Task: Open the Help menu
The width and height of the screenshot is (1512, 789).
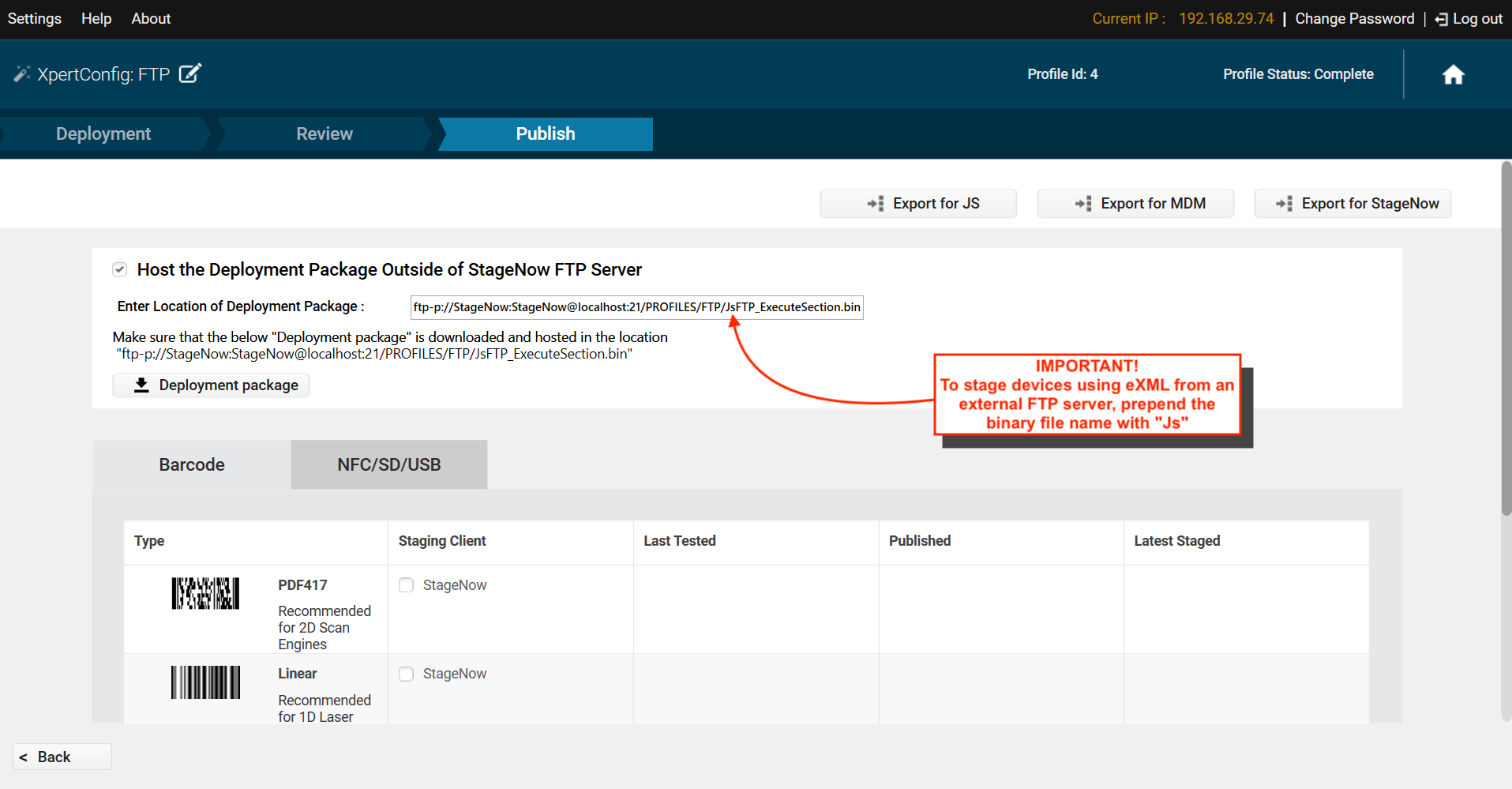Action: 96,19
